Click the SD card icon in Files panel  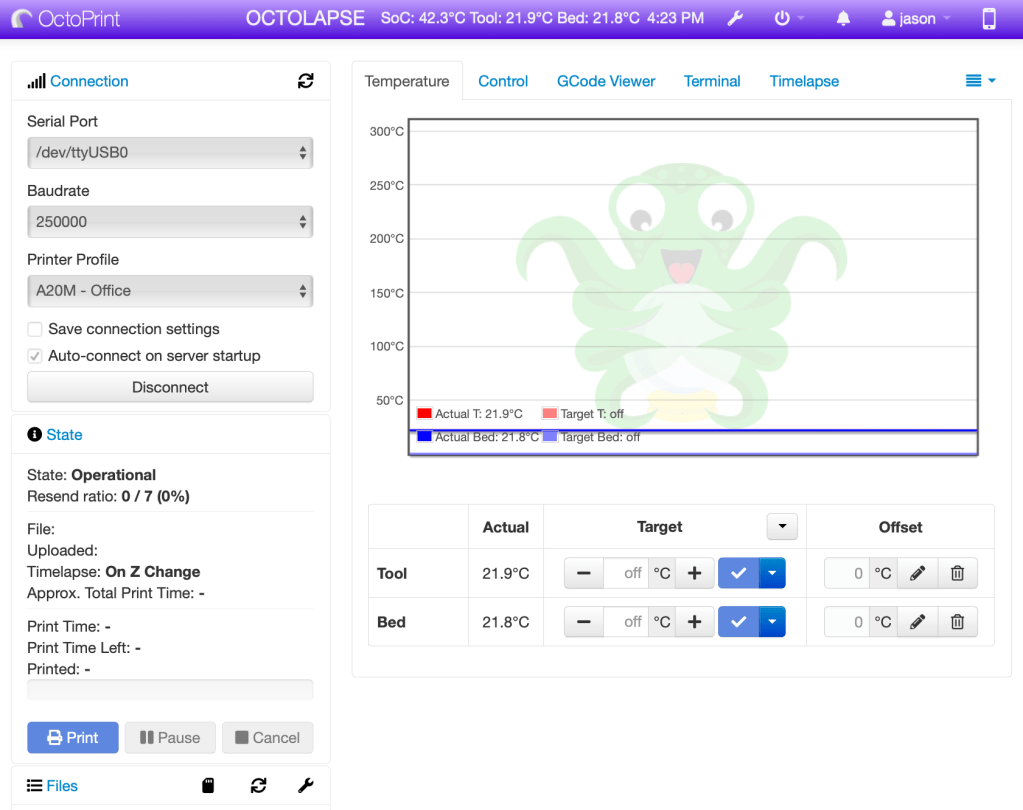pyautogui.click(x=207, y=785)
